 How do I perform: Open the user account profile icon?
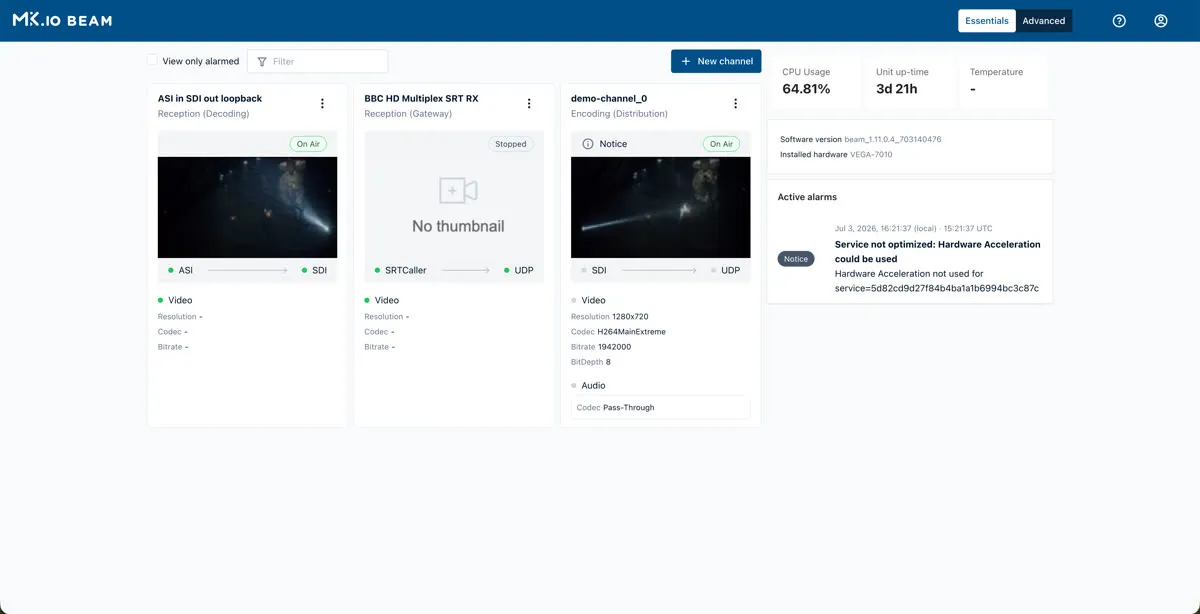pos(1161,21)
